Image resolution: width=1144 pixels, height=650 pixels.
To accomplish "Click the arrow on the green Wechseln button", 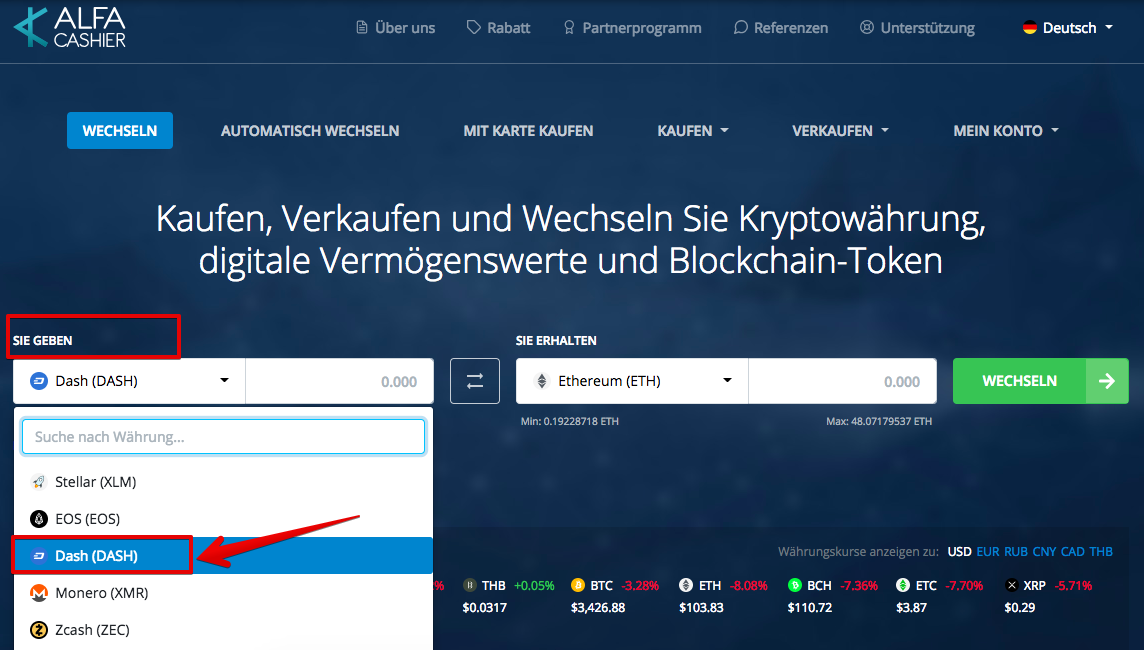I will 1107,381.
